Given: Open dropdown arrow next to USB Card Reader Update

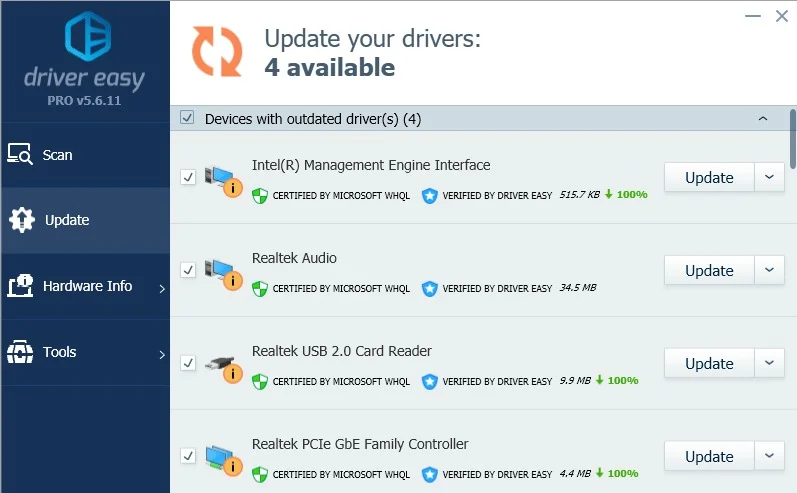Looking at the screenshot, I should (770, 363).
